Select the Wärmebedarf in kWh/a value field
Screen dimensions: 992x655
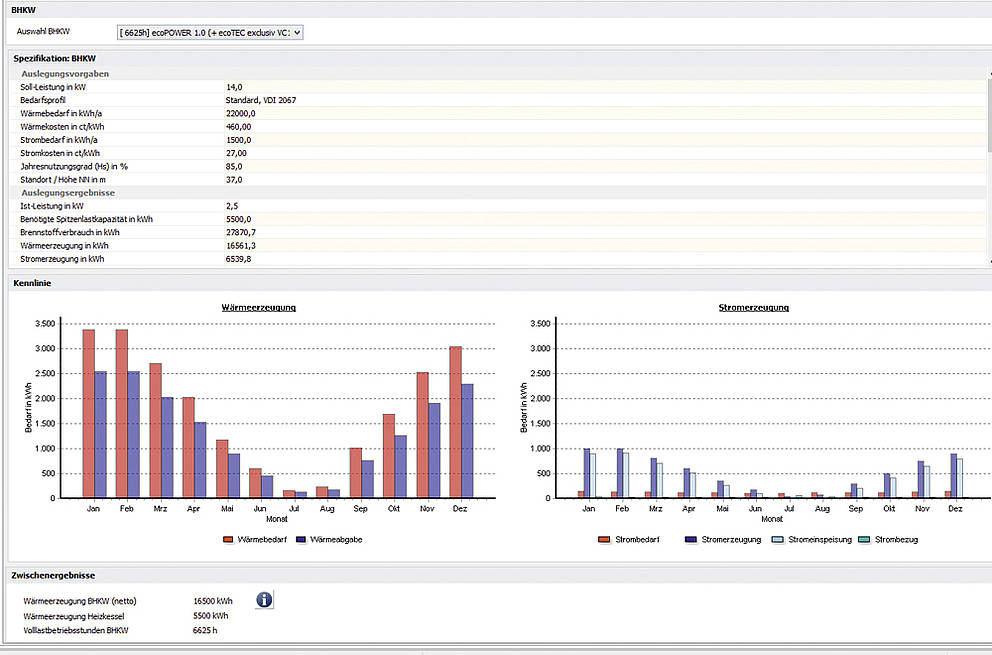point(241,114)
